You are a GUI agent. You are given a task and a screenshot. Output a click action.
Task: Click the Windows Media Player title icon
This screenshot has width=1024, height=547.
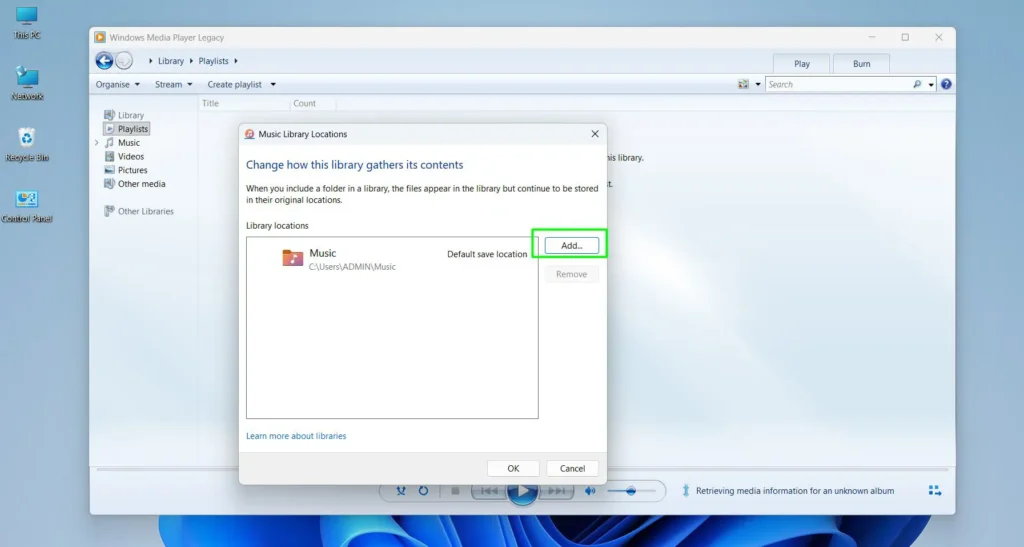100,37
